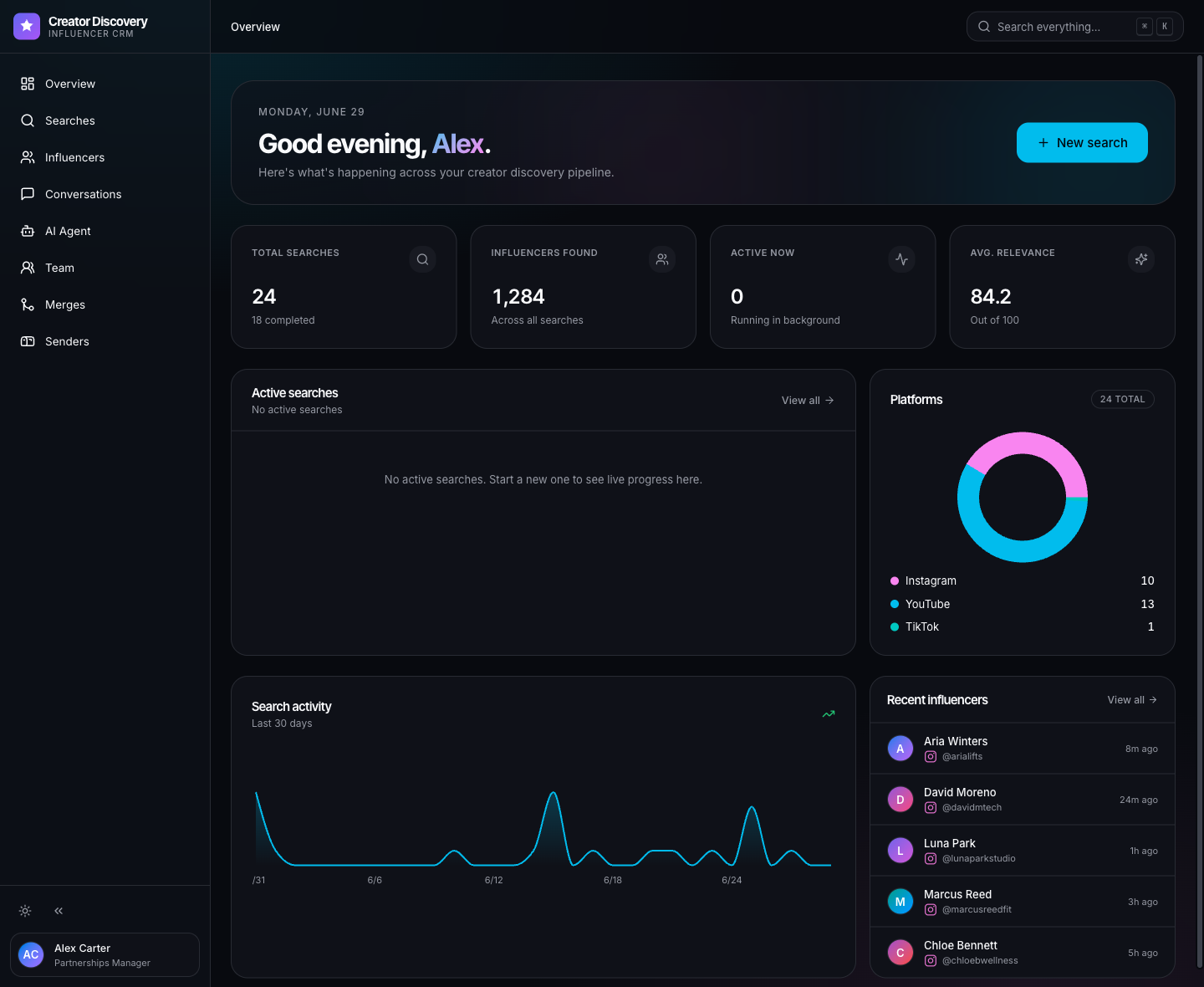
Task: Click the blue YouTube legend dot
Action: coord(895,604)
